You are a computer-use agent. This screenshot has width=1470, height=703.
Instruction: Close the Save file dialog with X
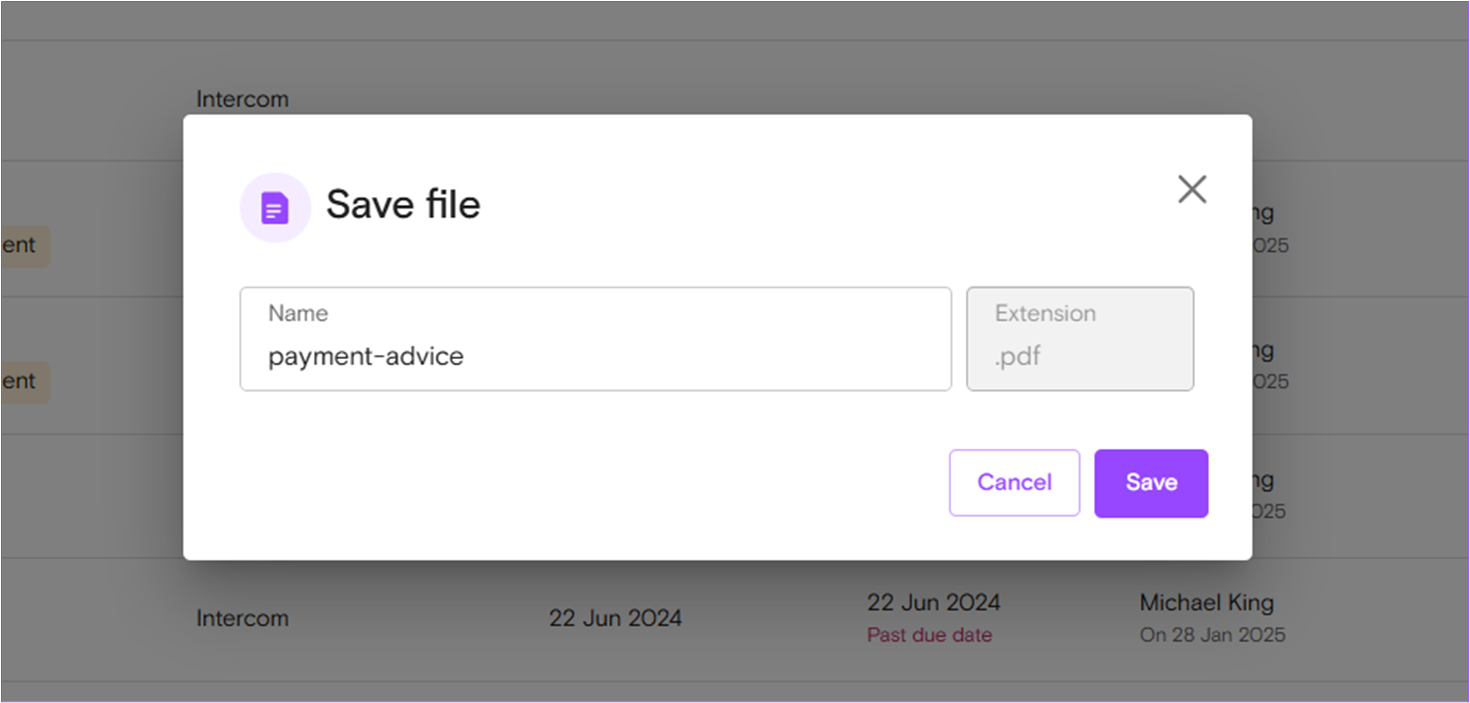1192,189
